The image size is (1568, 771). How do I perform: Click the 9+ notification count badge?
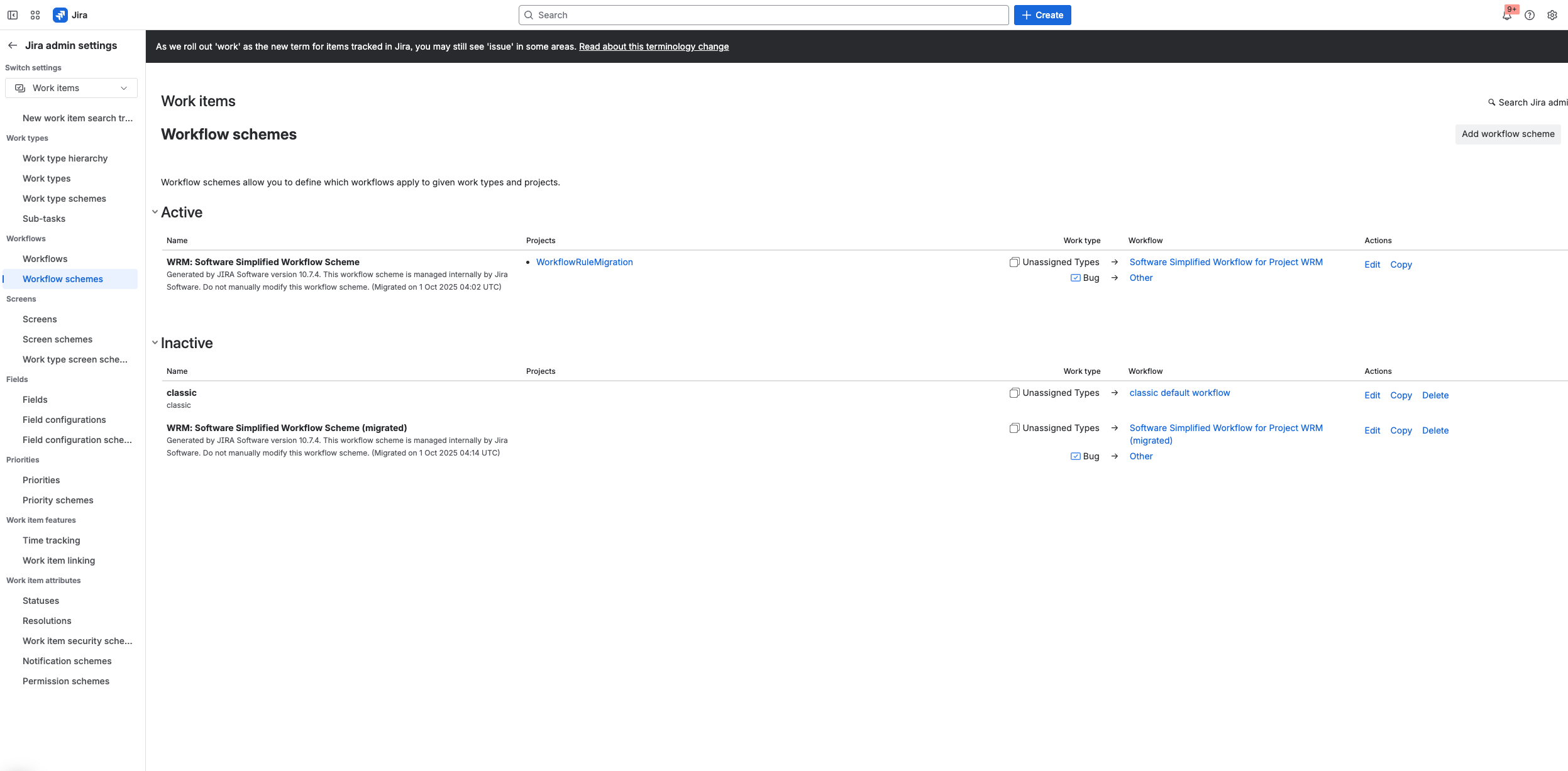[1511, 8]
